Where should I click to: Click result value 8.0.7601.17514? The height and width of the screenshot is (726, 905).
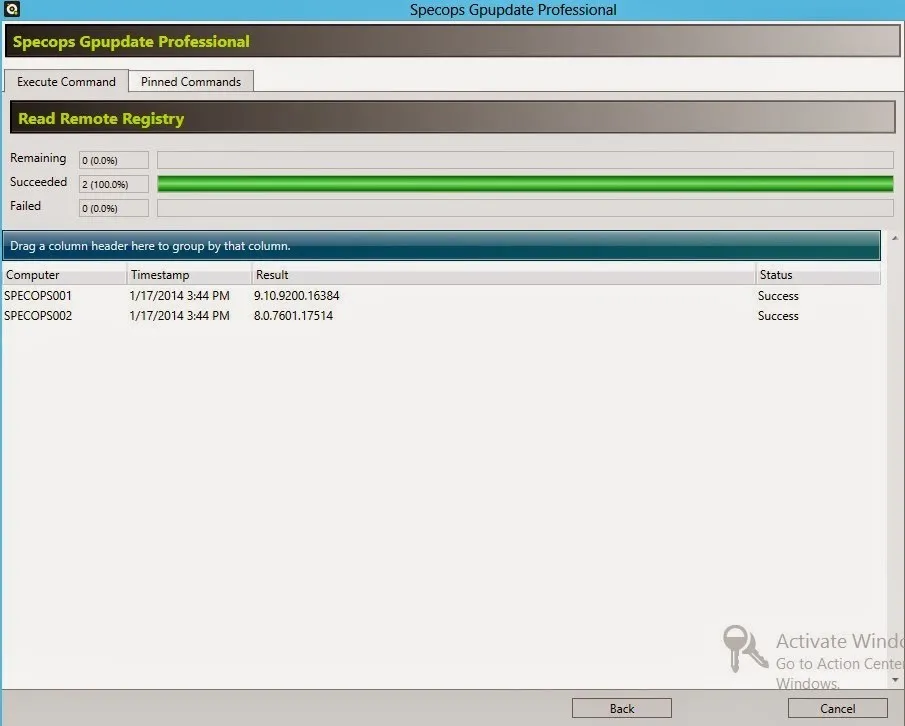293,316
